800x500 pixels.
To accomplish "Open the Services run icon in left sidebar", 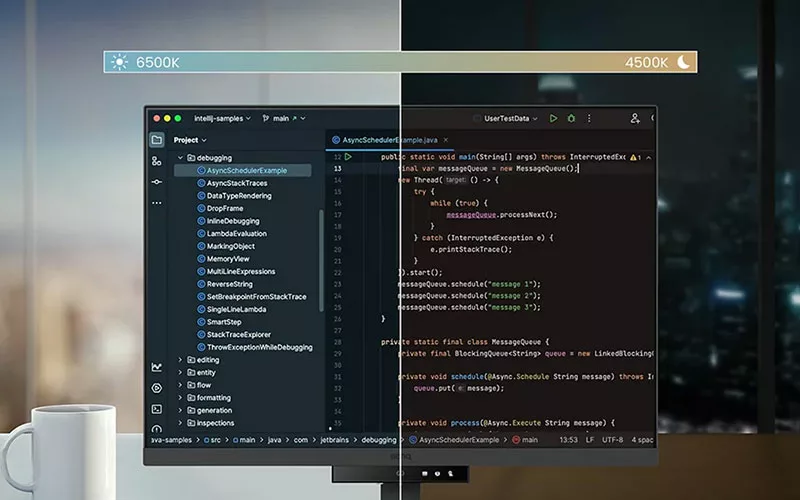I will 157,388.
